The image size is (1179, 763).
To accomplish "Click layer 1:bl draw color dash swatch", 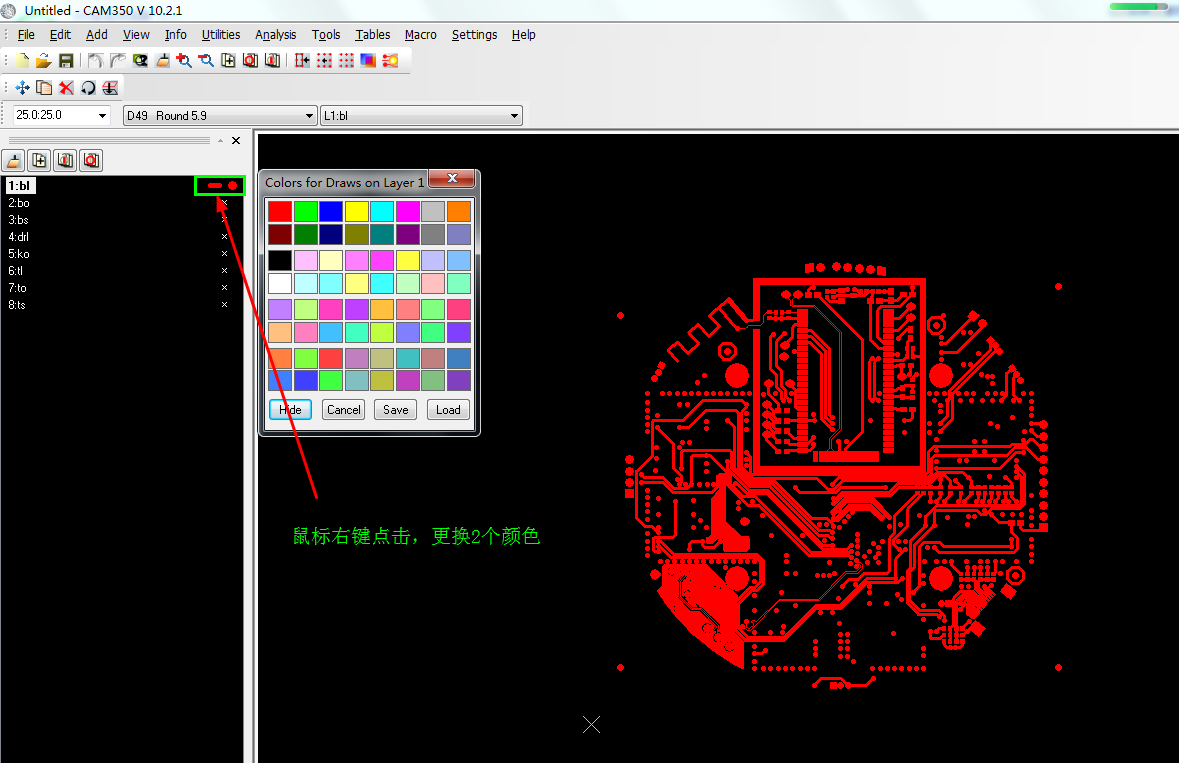I will (215, 186).
